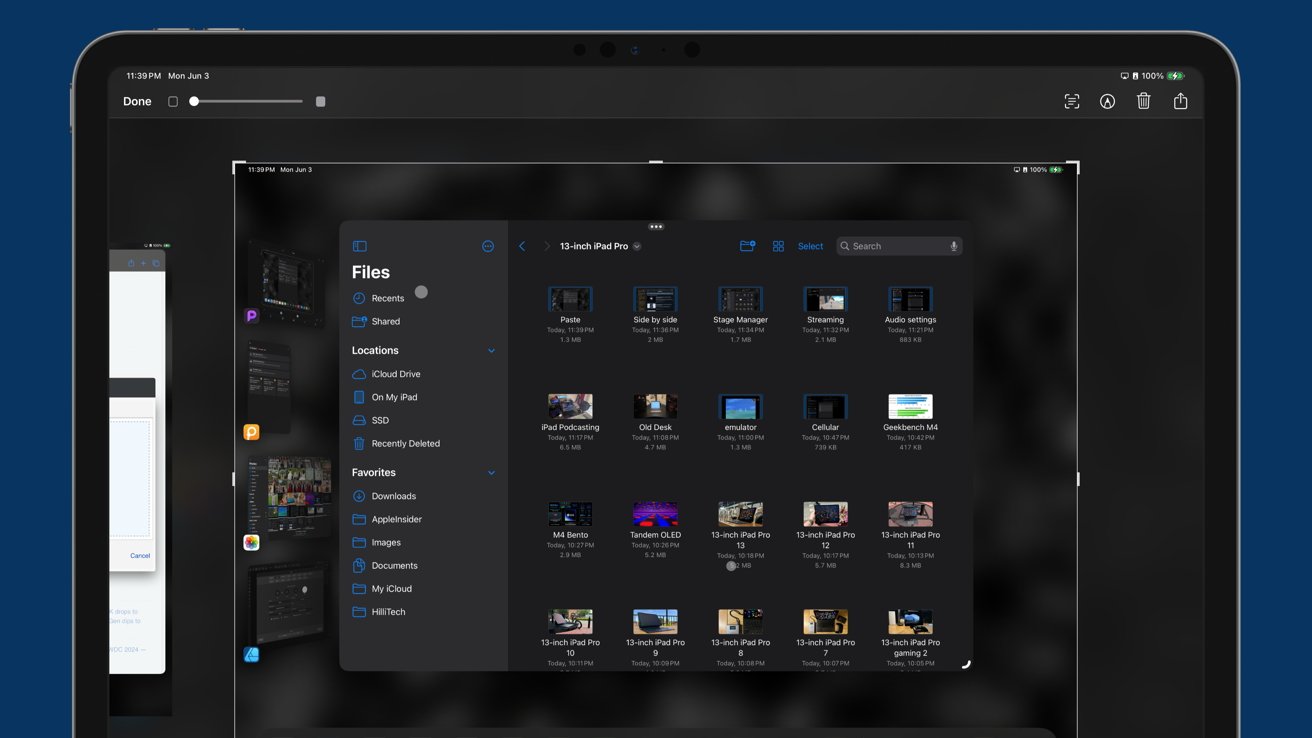The image size is (1312, 738).
Task: Open the Audio settings file
Action: tap(910, 299)
